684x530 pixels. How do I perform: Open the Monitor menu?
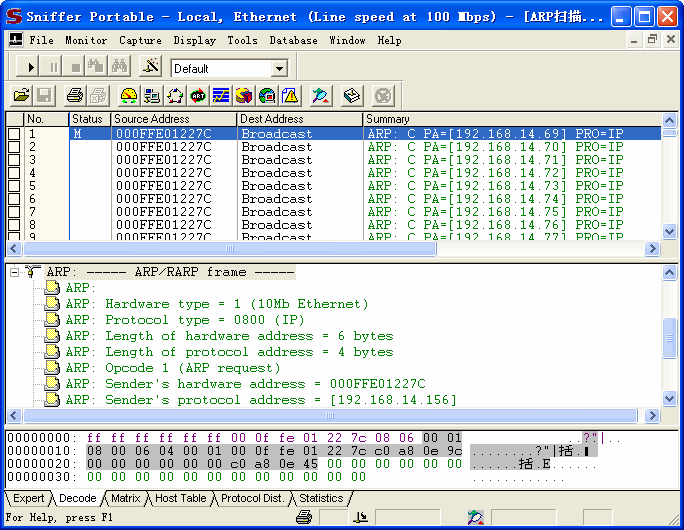coord(86,40)
